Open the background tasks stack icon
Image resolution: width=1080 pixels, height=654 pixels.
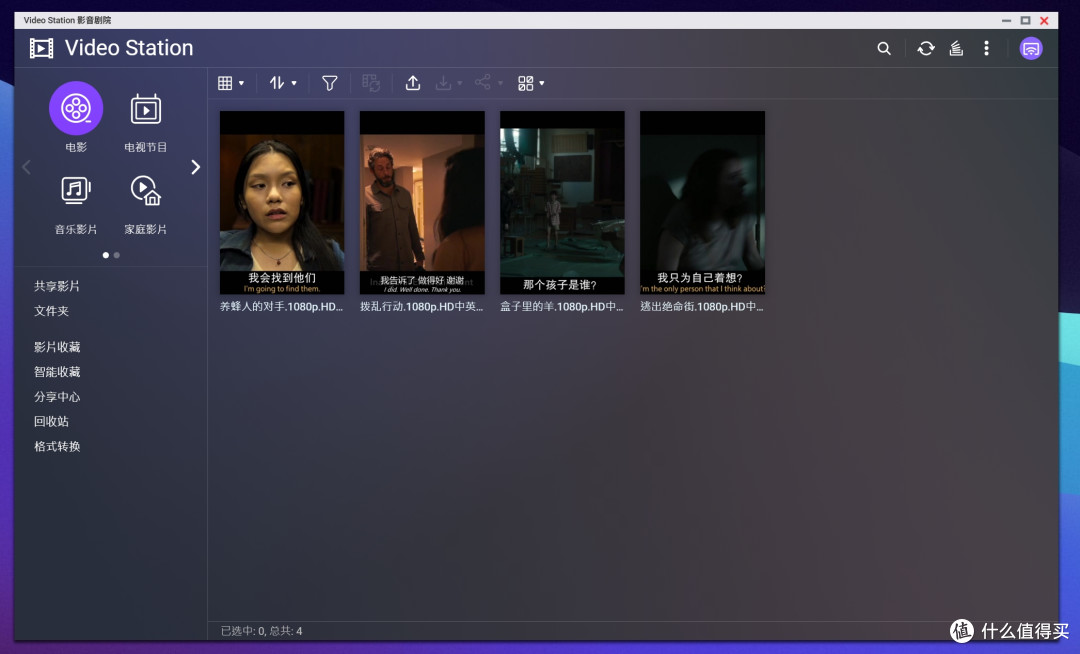point(956,48)
